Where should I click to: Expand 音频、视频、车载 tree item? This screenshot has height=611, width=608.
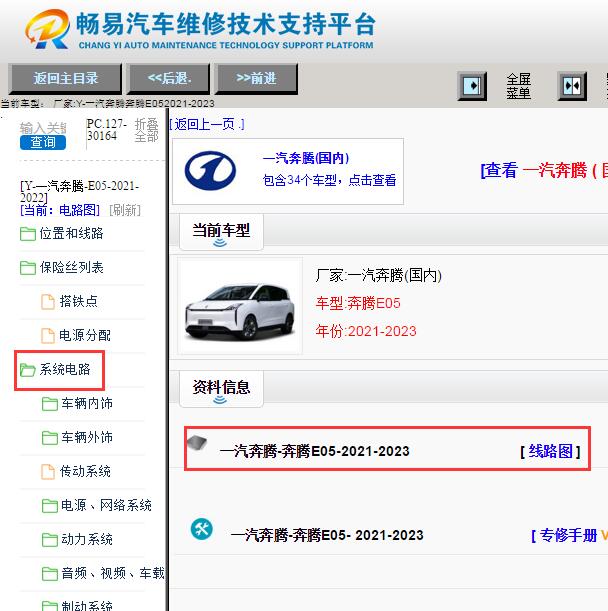click(113, 574)
